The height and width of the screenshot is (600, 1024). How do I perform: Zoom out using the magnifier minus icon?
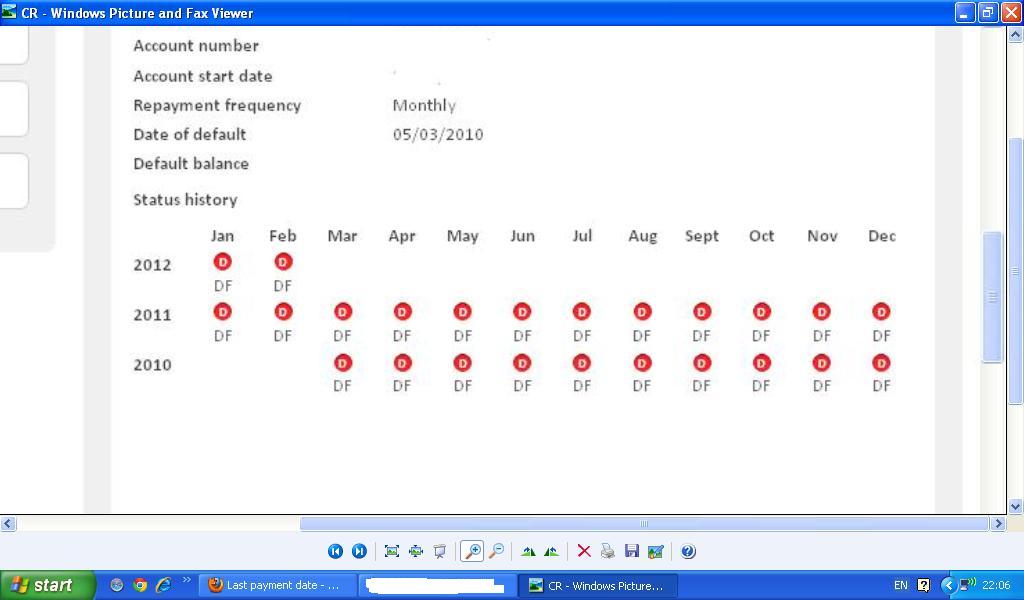pyautogui.click(x=496, y=551)
